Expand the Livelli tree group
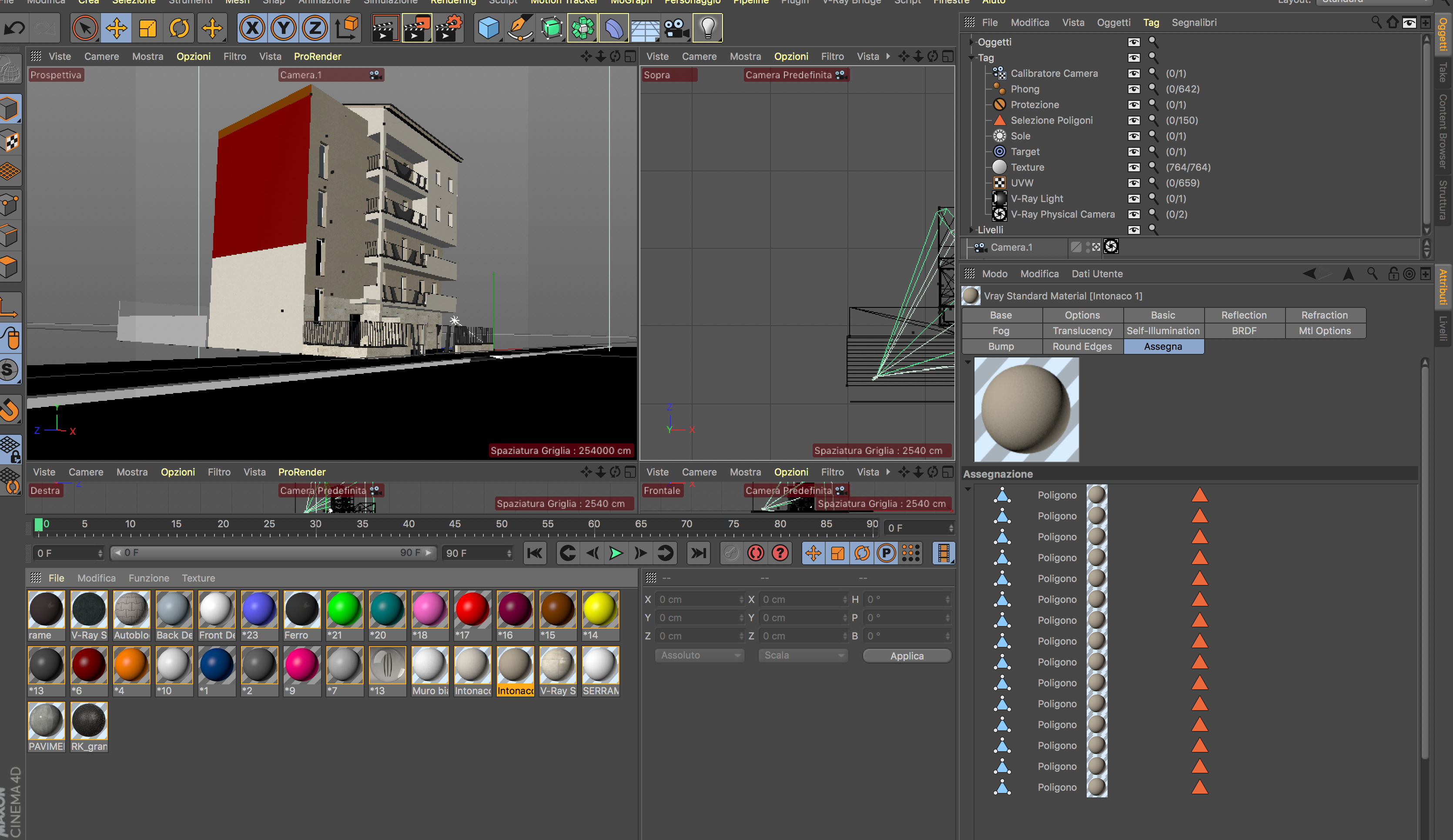 click(971, 230)
